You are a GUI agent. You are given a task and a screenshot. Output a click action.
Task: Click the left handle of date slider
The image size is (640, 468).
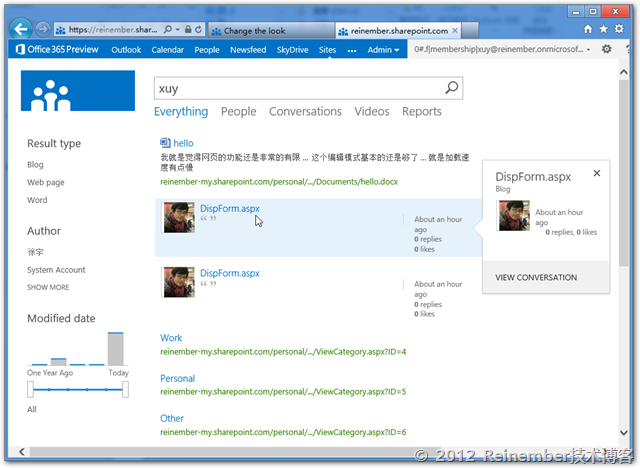(x=31, y=389)
